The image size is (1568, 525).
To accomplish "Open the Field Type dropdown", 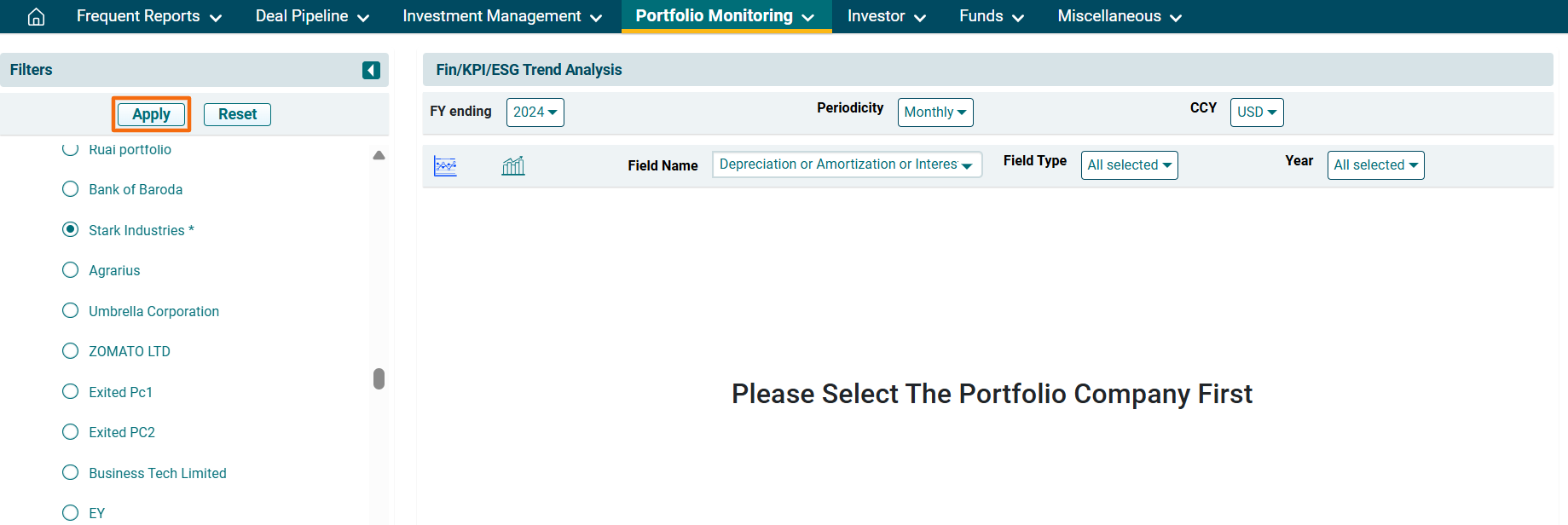I will [1129, 165].
